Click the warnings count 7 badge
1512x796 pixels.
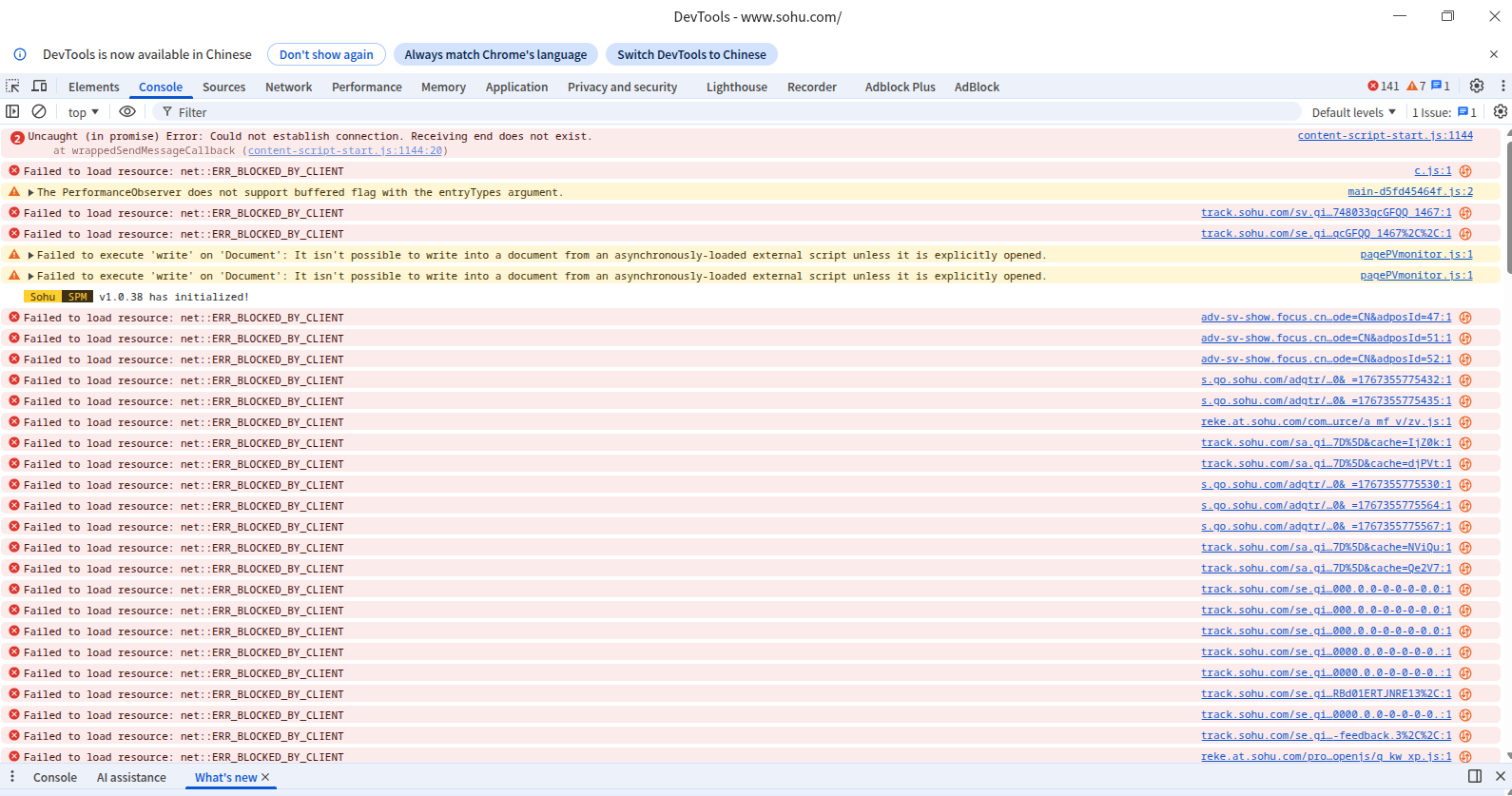(x=1416, y=87)
